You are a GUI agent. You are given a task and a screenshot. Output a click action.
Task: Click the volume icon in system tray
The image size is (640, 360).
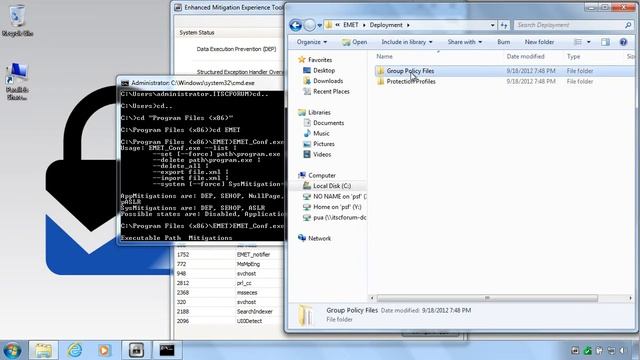pyautogui.click(x=623, y=351)
